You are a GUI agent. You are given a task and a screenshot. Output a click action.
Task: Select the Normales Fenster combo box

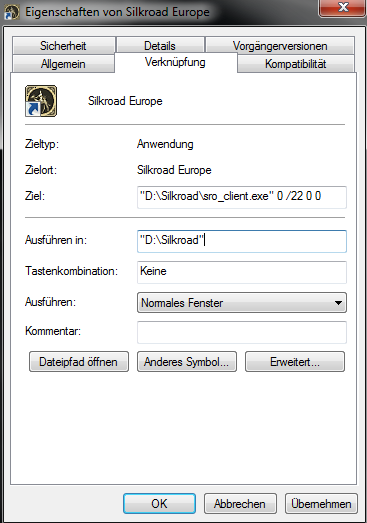(x=242, y=303)
